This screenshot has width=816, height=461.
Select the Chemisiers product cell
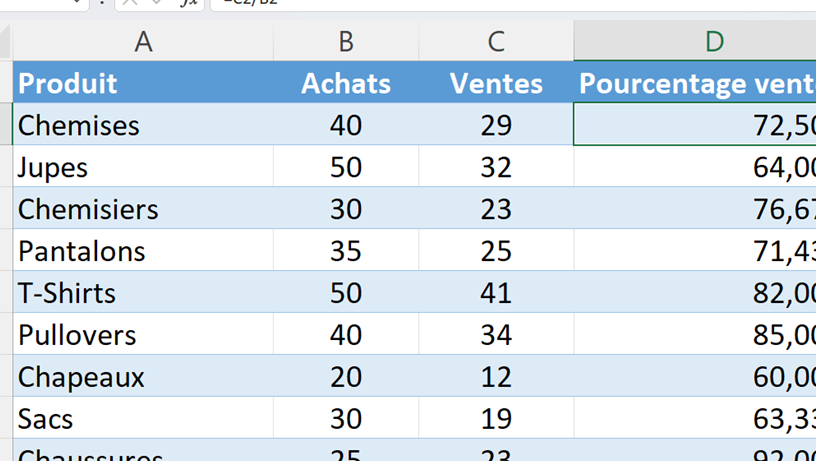[143, 209]
